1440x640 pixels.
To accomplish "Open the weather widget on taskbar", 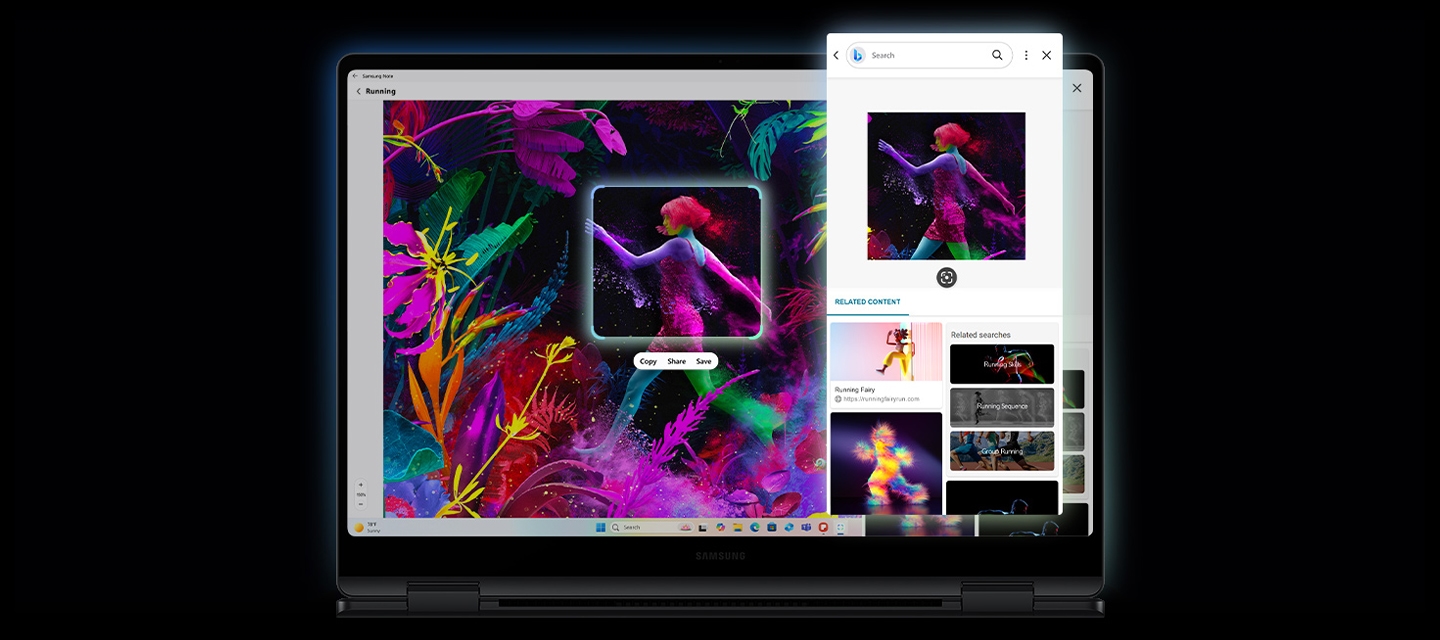I will 367,527.
